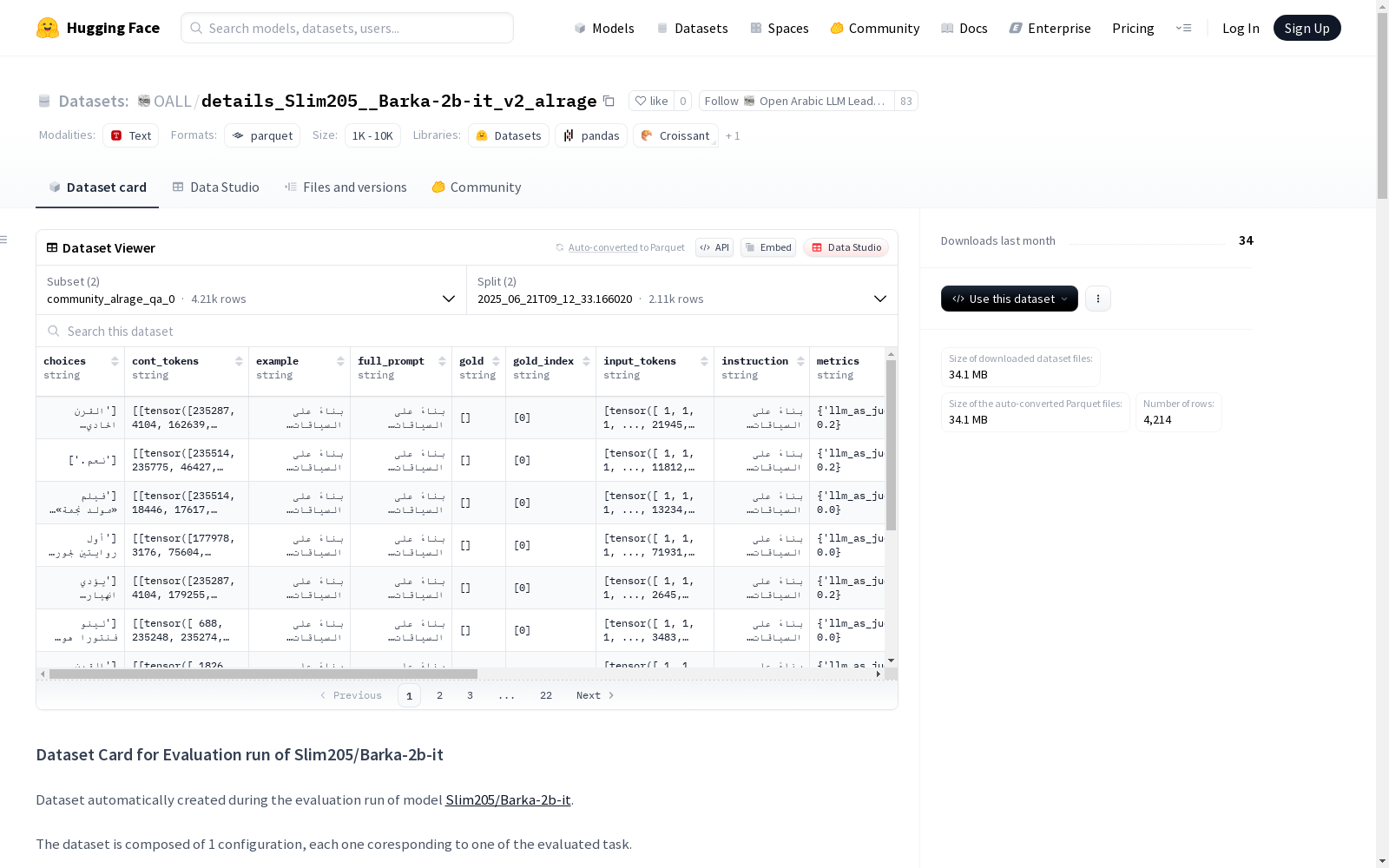This screenshot has height=868, width=1389.
Task: Like the dataset with the heart button
Action: [x=651, y=101]
